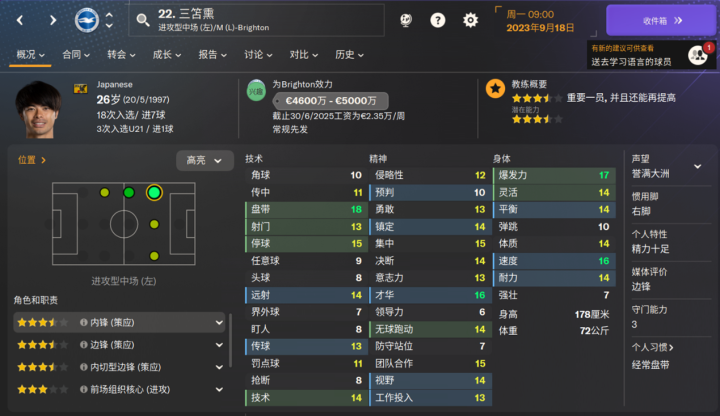Select the highlighted left attacking midfield position dot
720x416 pixels.
(154, 192)
